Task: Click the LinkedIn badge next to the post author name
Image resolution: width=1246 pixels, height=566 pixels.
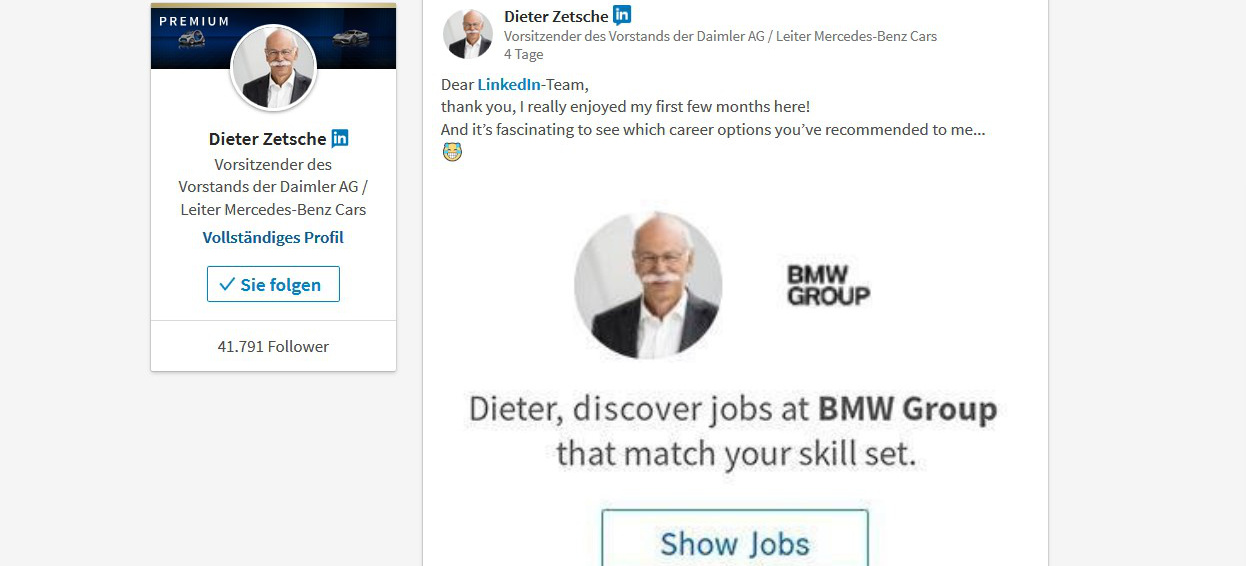Action: (x=622, y=15)
